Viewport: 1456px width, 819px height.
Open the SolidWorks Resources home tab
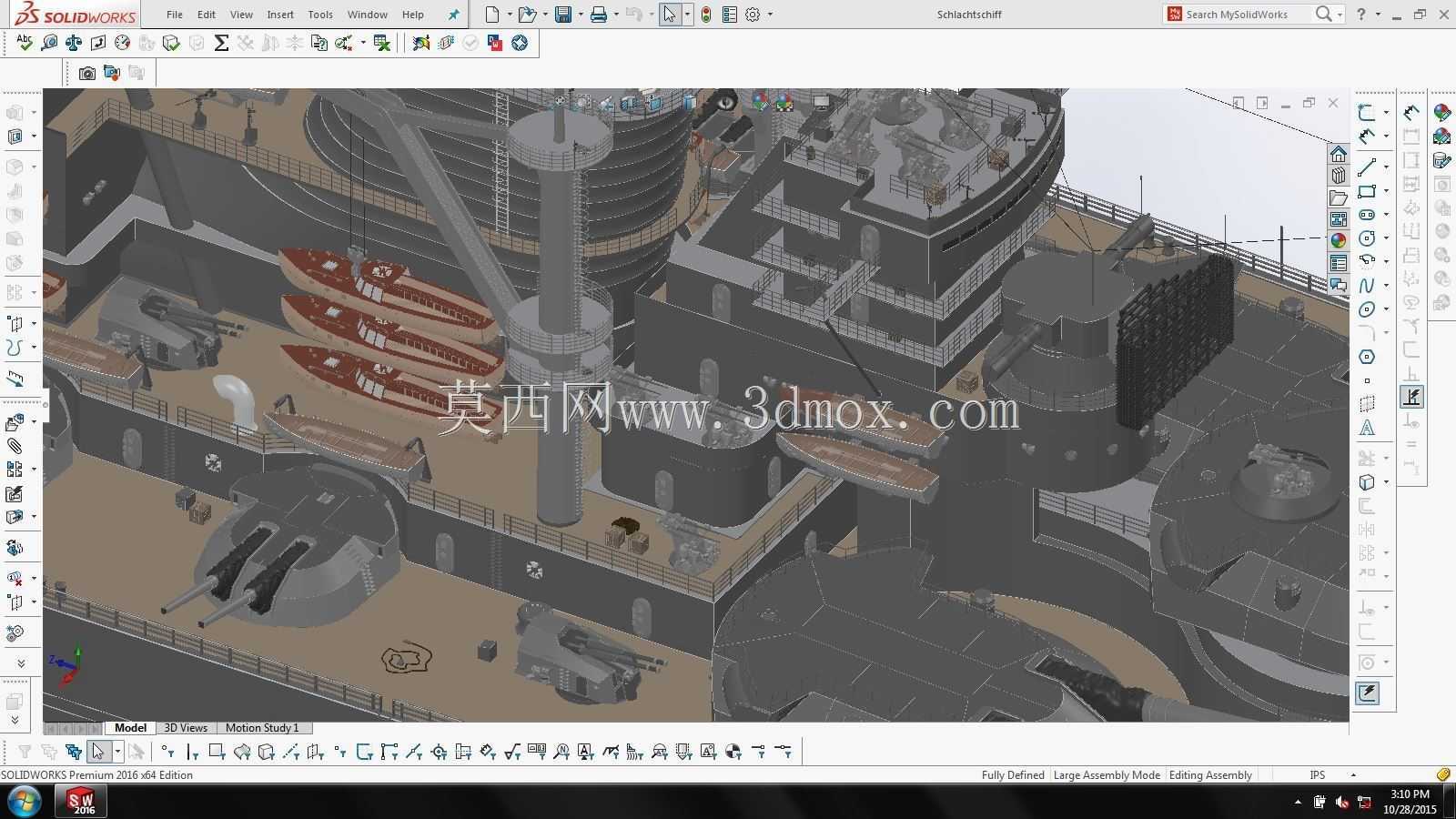1339,154
